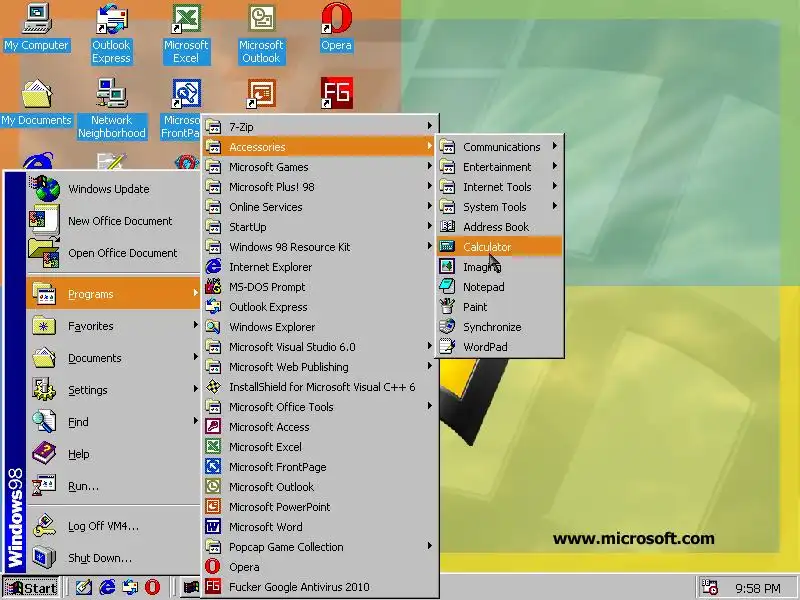Viewport: 800px width, 600px height.
Task: Expand Windows 98 Resource Kit folder
Action: click(x=320, y=246)
